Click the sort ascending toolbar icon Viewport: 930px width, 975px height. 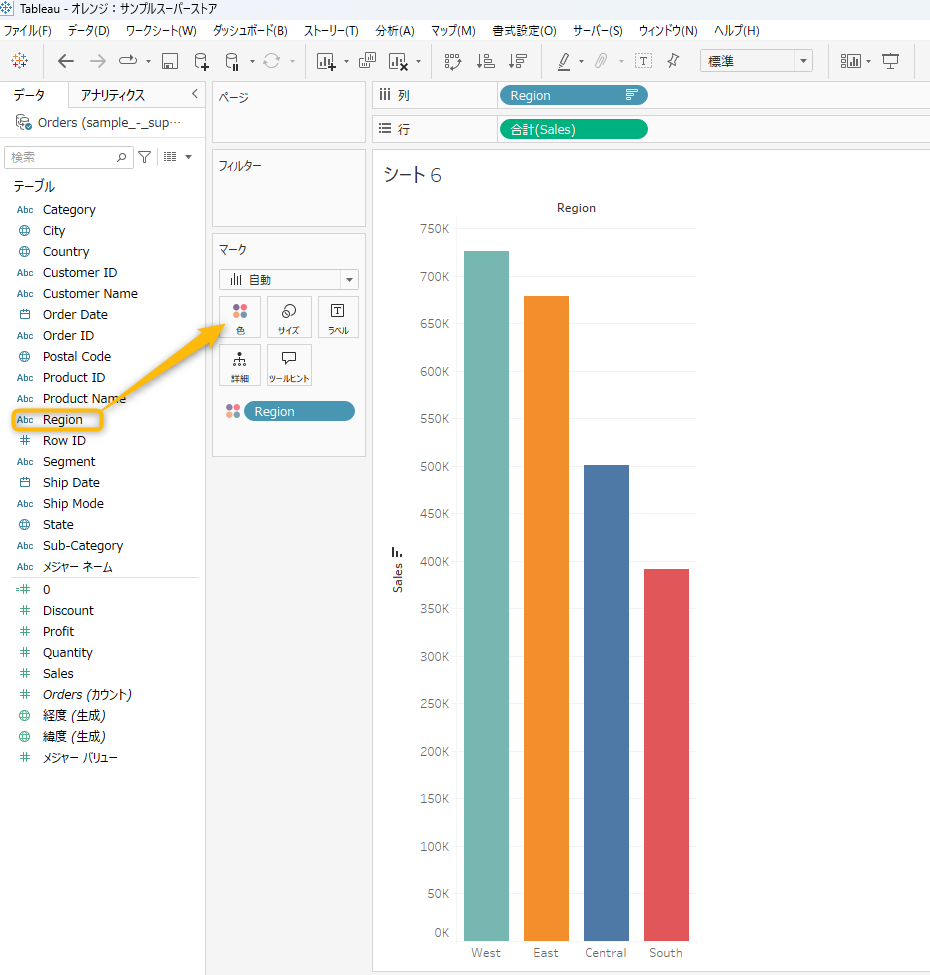[485, 61]
